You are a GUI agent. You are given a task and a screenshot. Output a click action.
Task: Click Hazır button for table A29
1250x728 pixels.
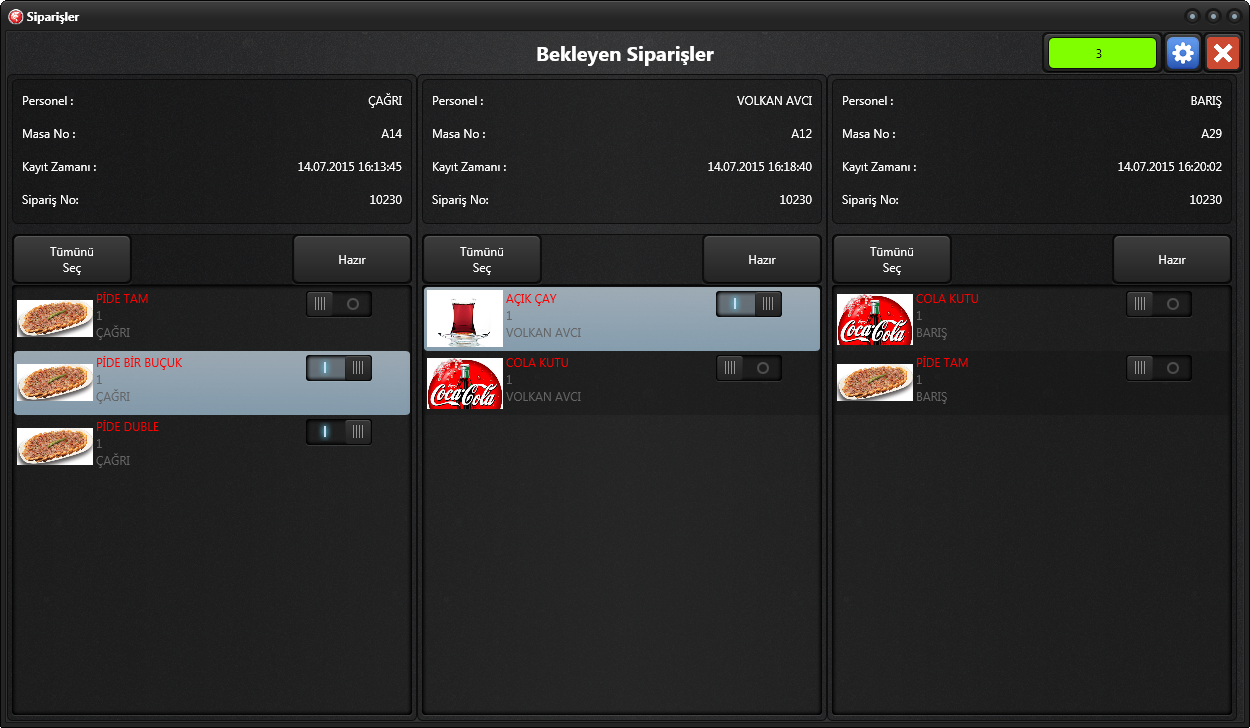tap(1172, 260)
